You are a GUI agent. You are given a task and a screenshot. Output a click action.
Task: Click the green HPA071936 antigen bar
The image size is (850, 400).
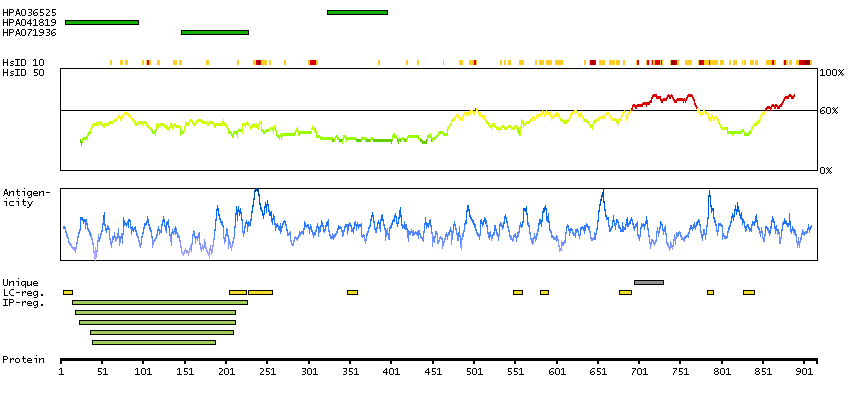[x=215, y=32]
